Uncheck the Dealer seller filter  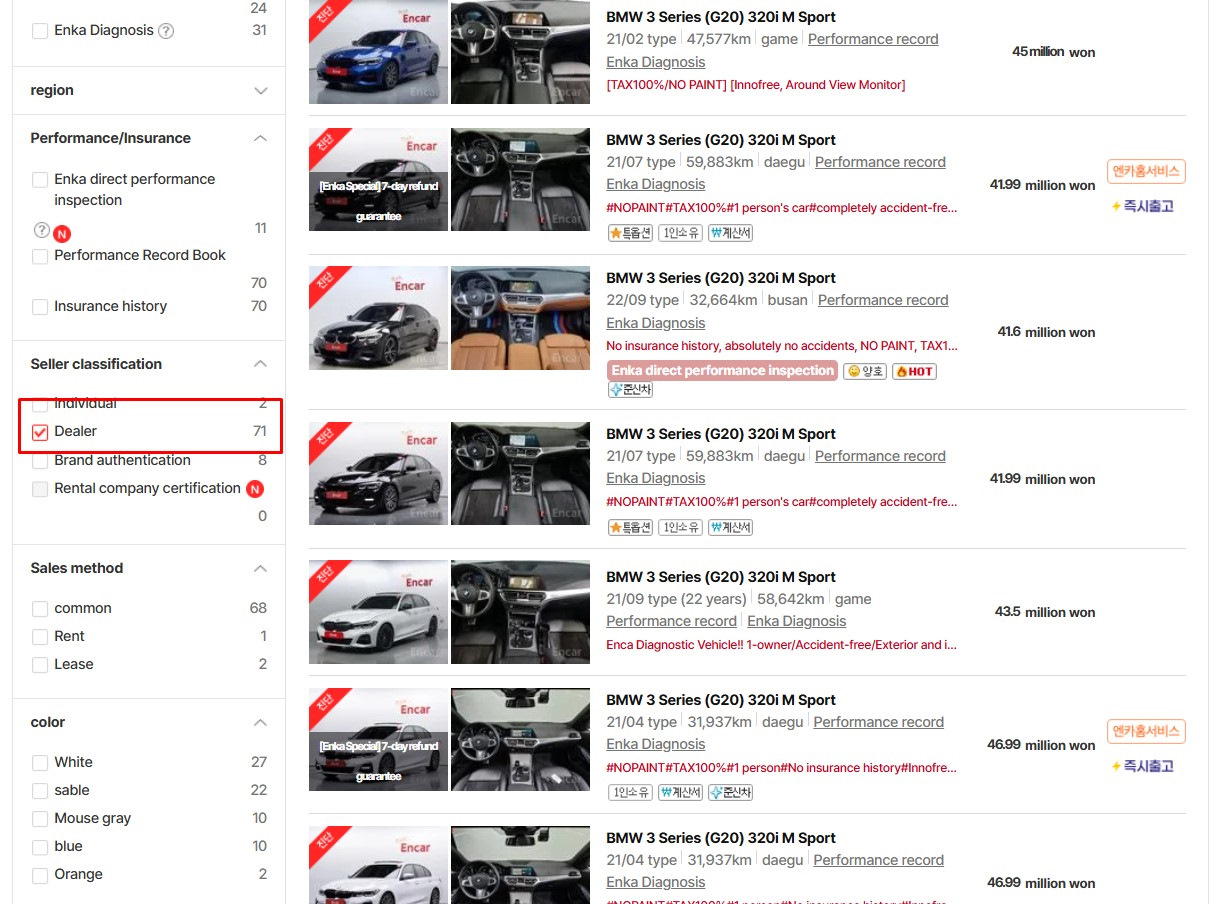(40, 432)
